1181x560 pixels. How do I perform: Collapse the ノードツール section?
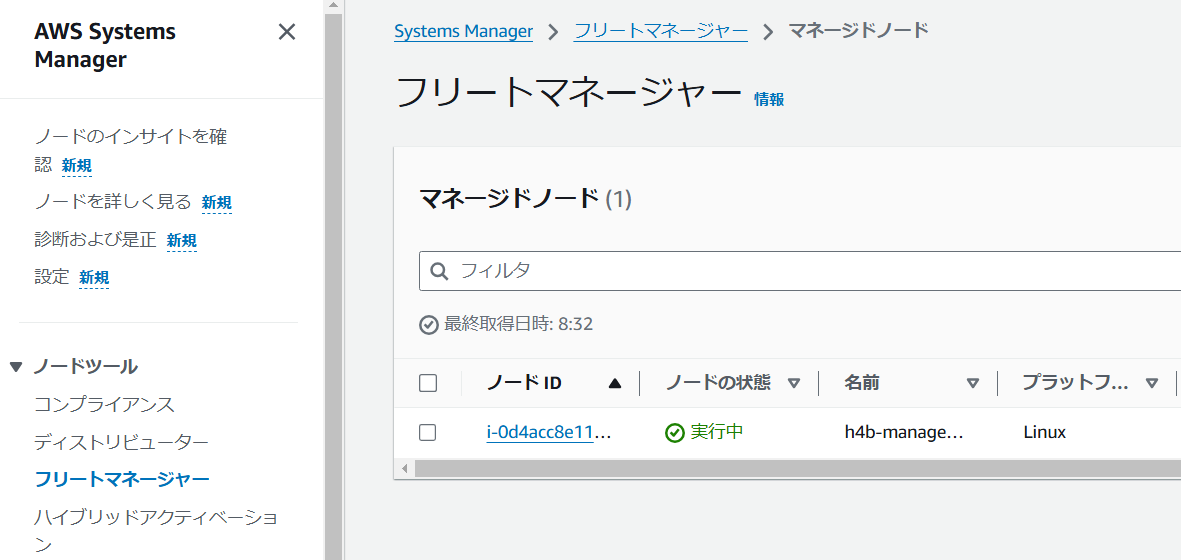pos(17,367)
